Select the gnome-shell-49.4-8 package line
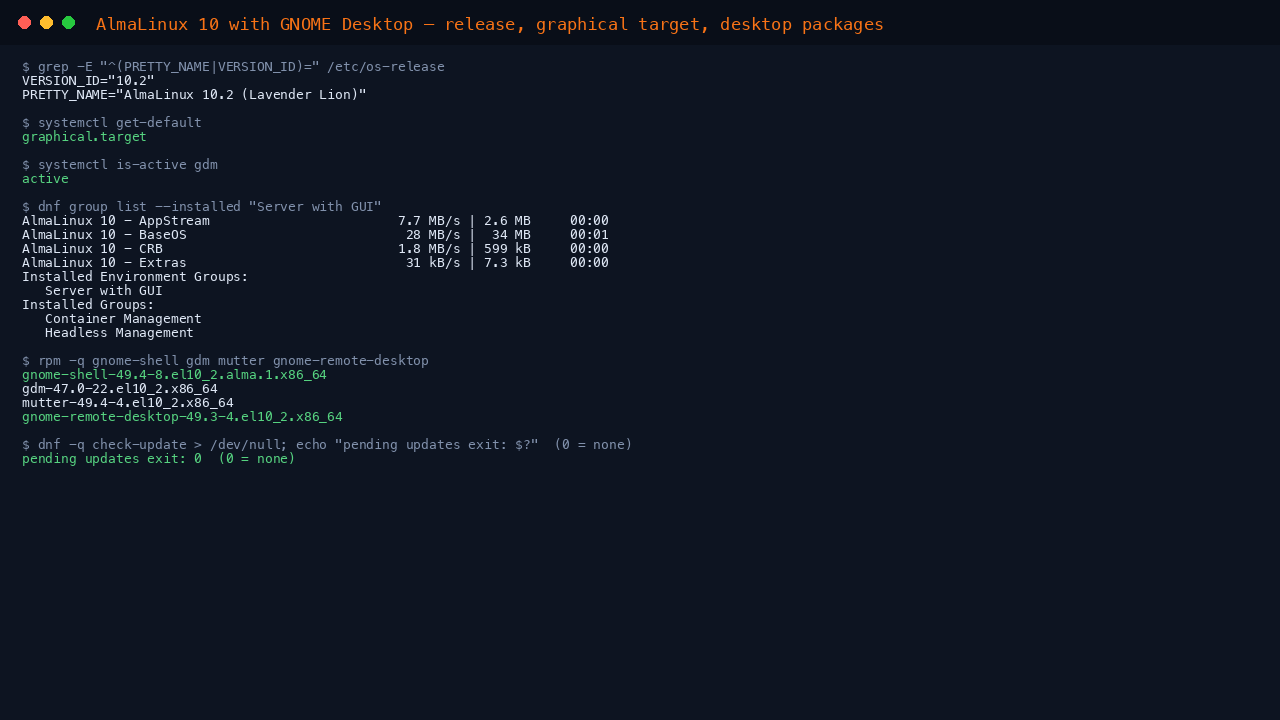Viewport: 1280px width, 720px height. (x=174, y=375)
